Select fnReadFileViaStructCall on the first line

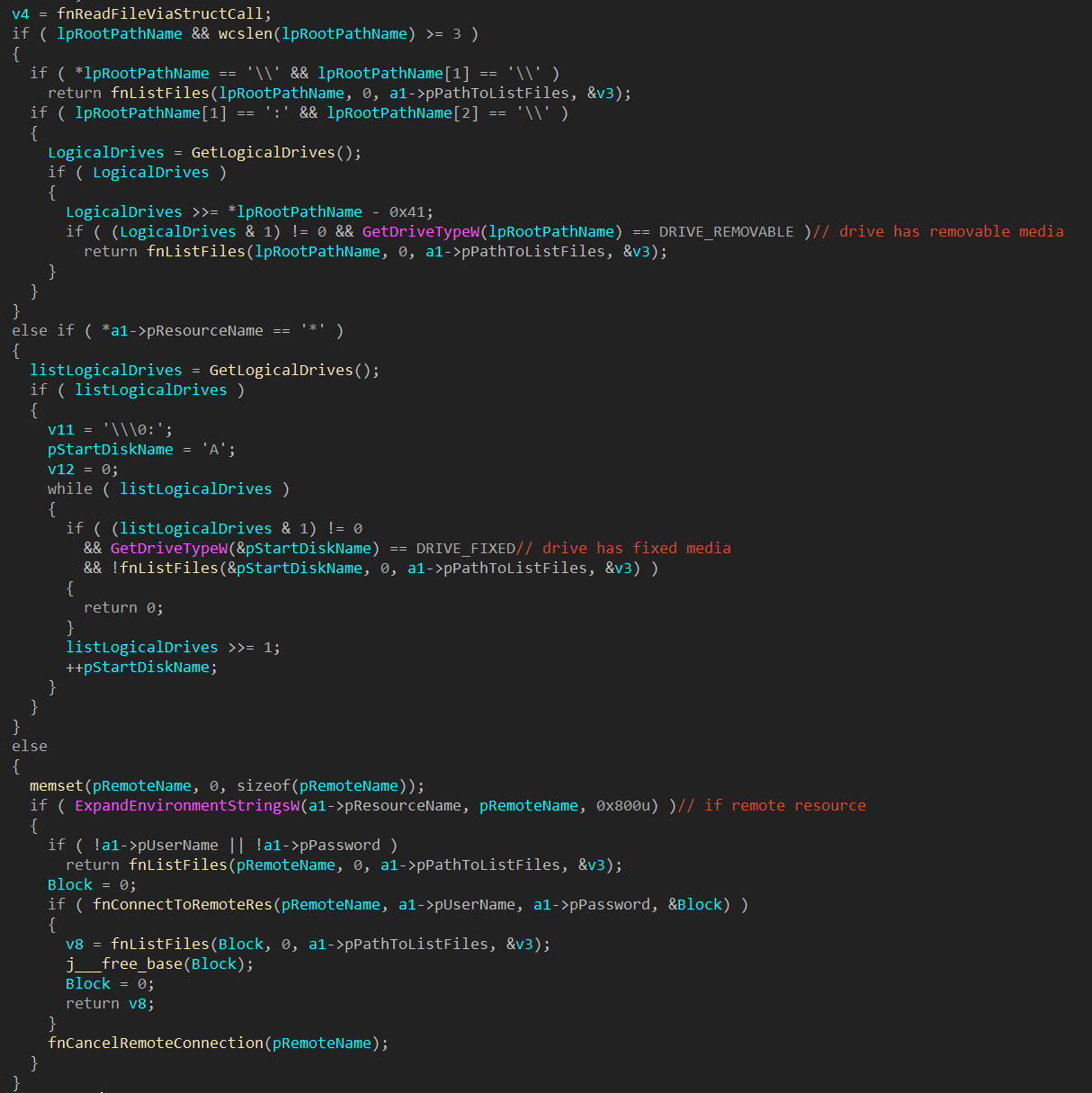point(160,13)
